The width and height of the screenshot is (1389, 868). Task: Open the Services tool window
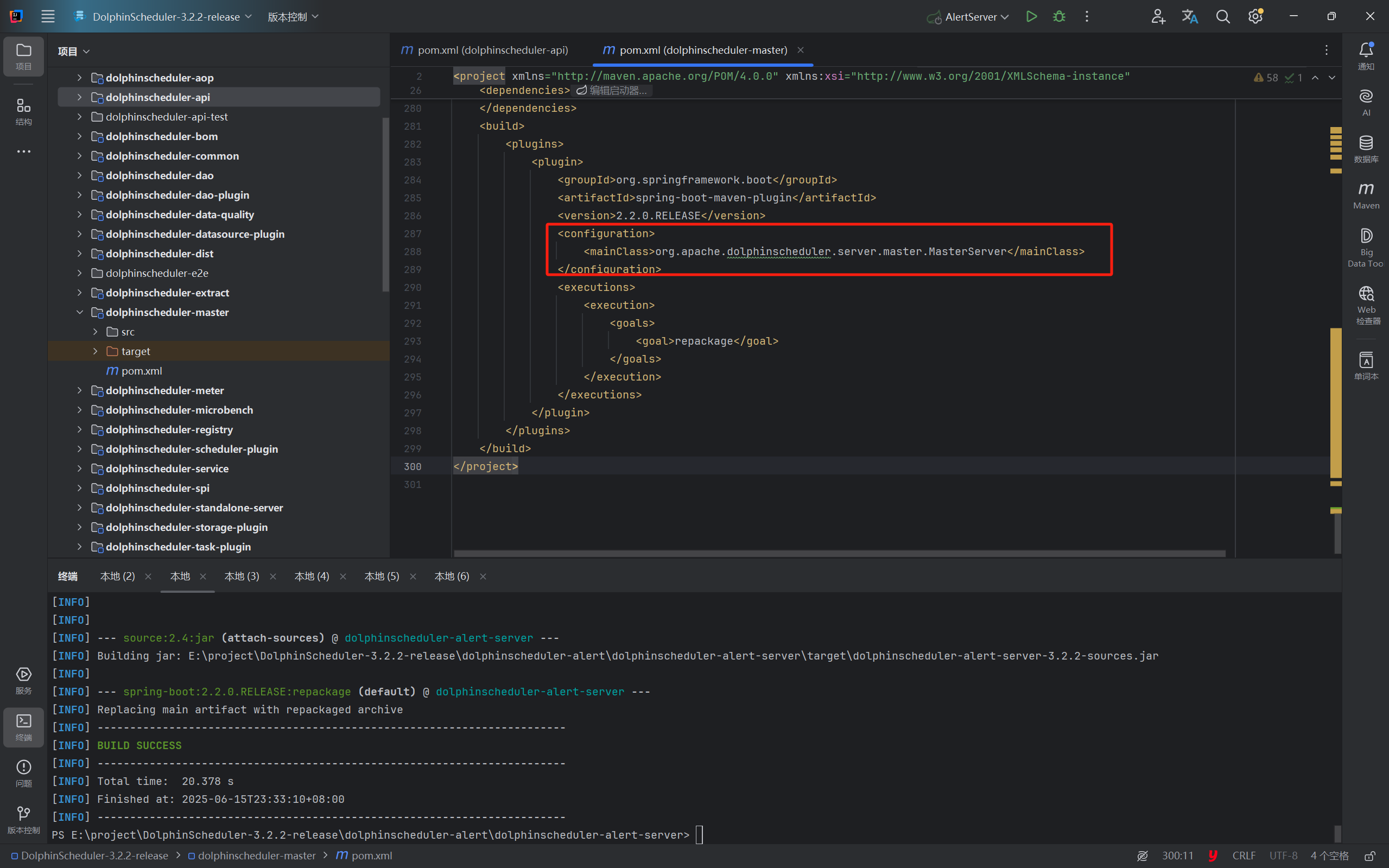(x=23, y=680)
